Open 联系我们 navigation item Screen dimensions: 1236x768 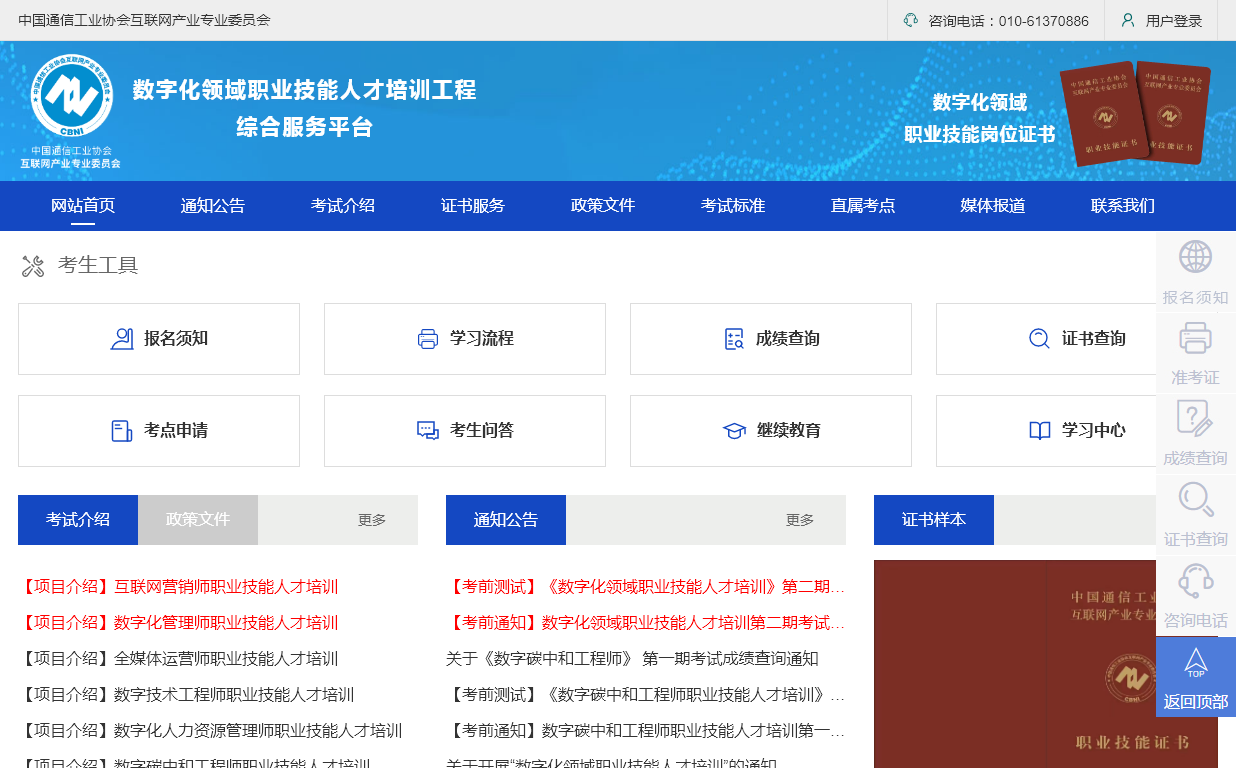[1123, 206]
